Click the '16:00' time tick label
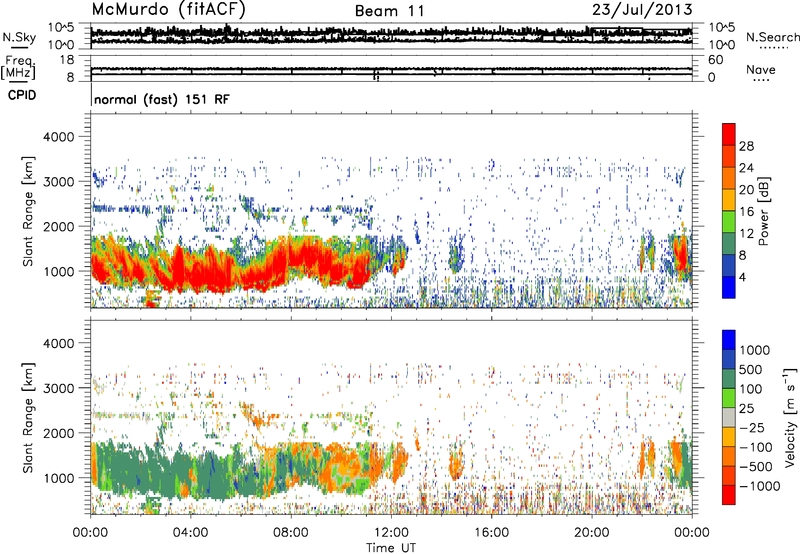The image size is (800, 554). click(x=491, y=533)
